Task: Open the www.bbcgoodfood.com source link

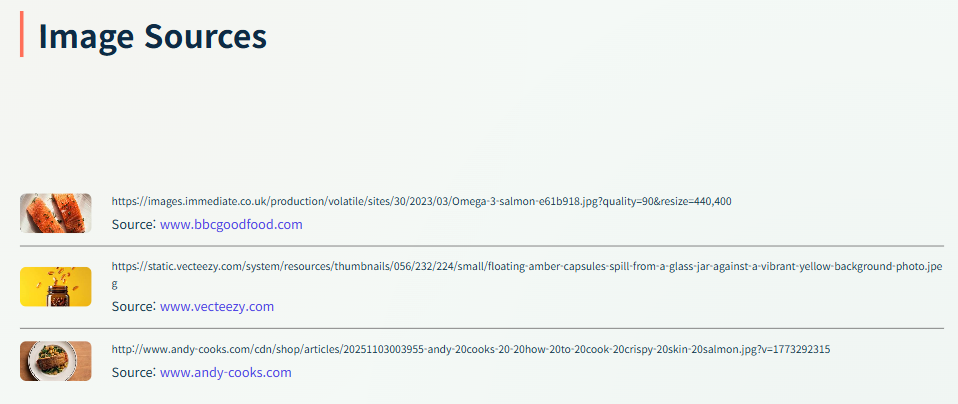Action: click(231, 224)
